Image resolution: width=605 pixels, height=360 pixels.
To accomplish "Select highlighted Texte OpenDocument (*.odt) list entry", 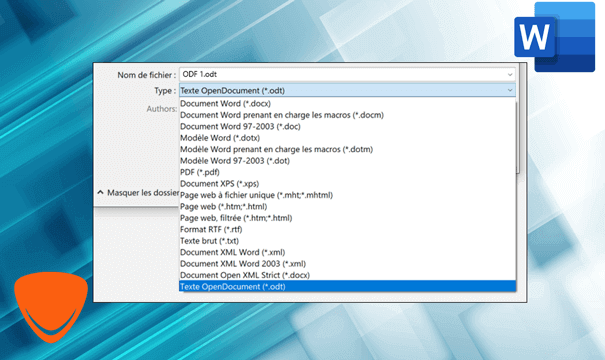I will tap(347, 287).
